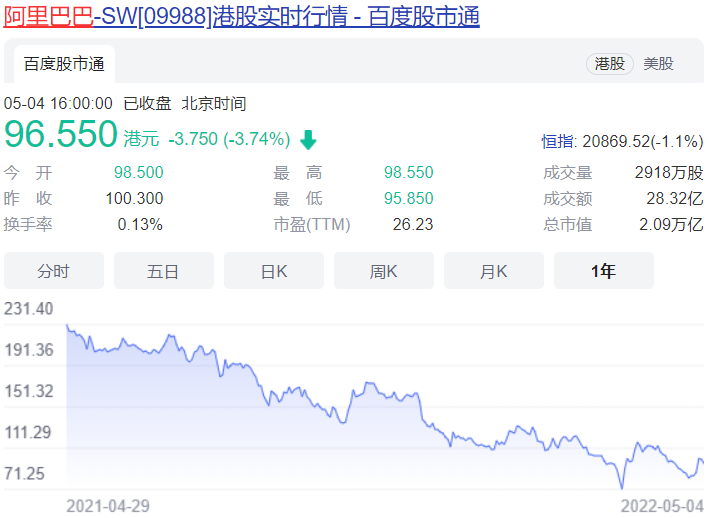
Task: Click the Hang Seng value 20869.52(-1.1%)
Action: click(x=643, y=141)
